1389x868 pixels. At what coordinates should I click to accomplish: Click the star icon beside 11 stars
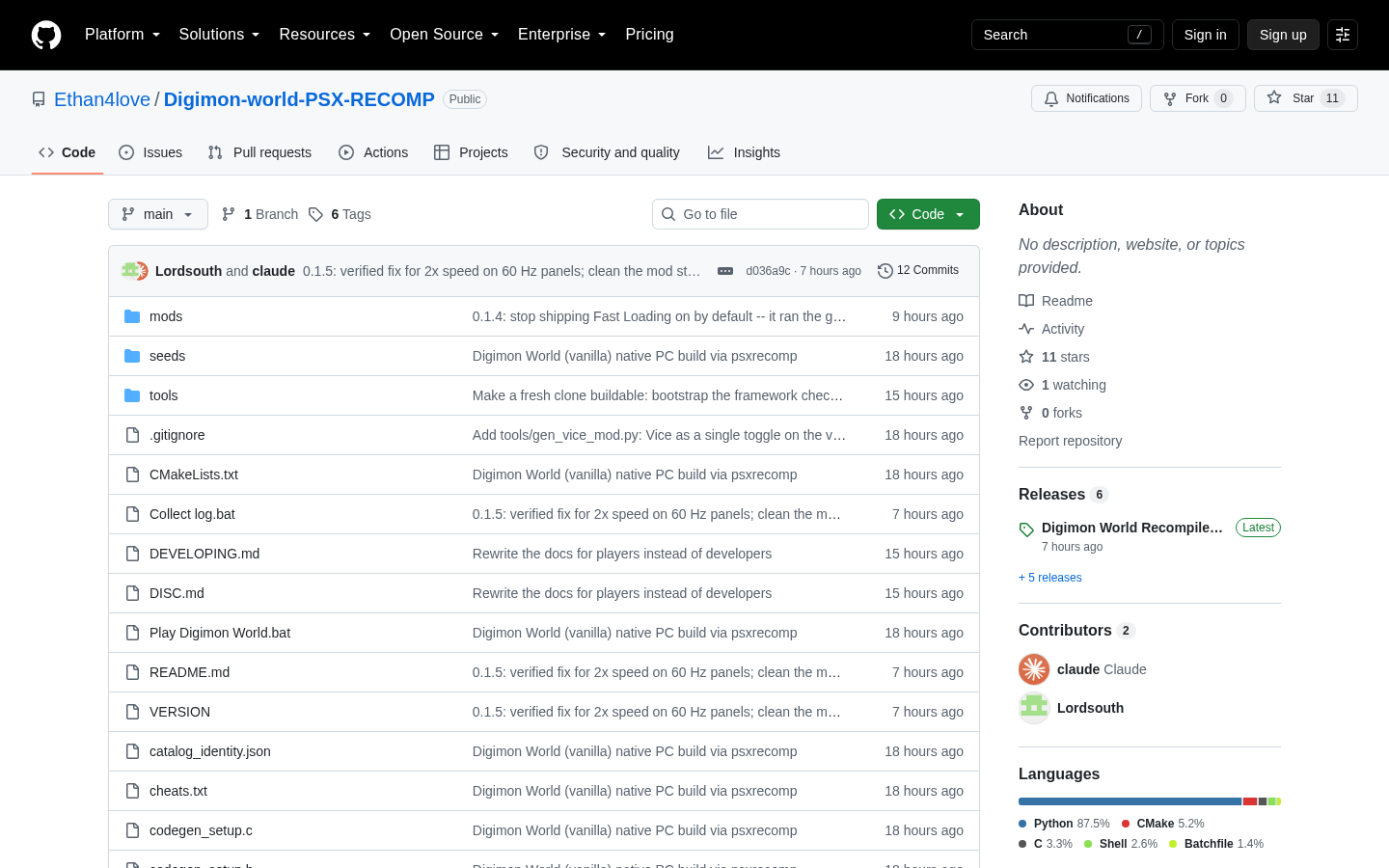click(x=1026, y=357)
